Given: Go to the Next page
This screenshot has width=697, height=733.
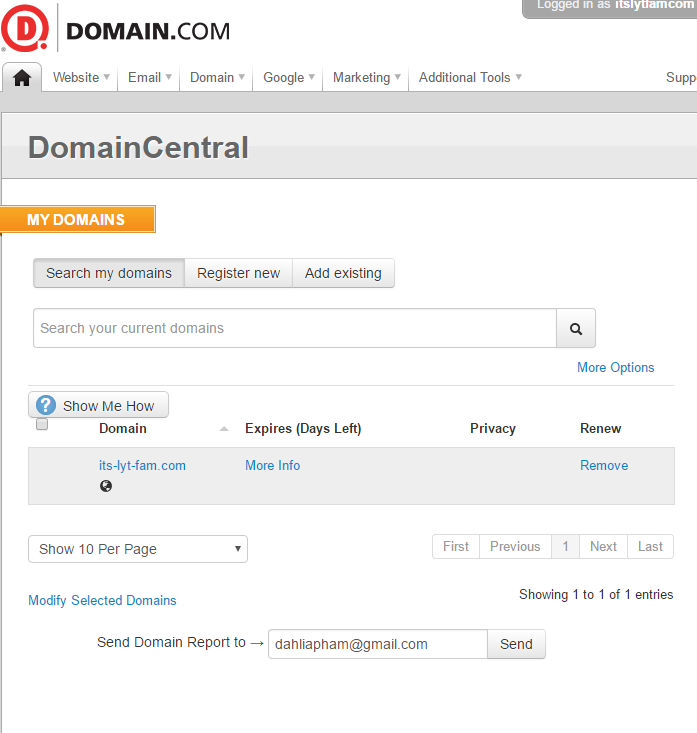Looking at the screenshot, I should [604, 546].
